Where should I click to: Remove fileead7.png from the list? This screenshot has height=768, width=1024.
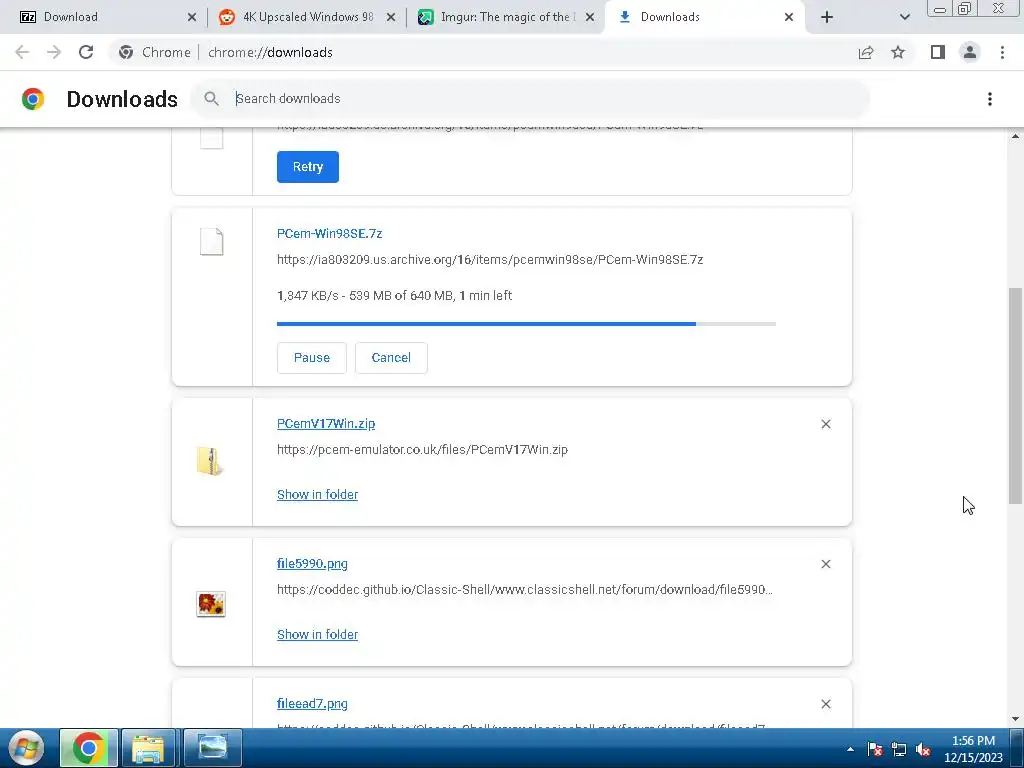pyautogui.click(x=825, y=704)
